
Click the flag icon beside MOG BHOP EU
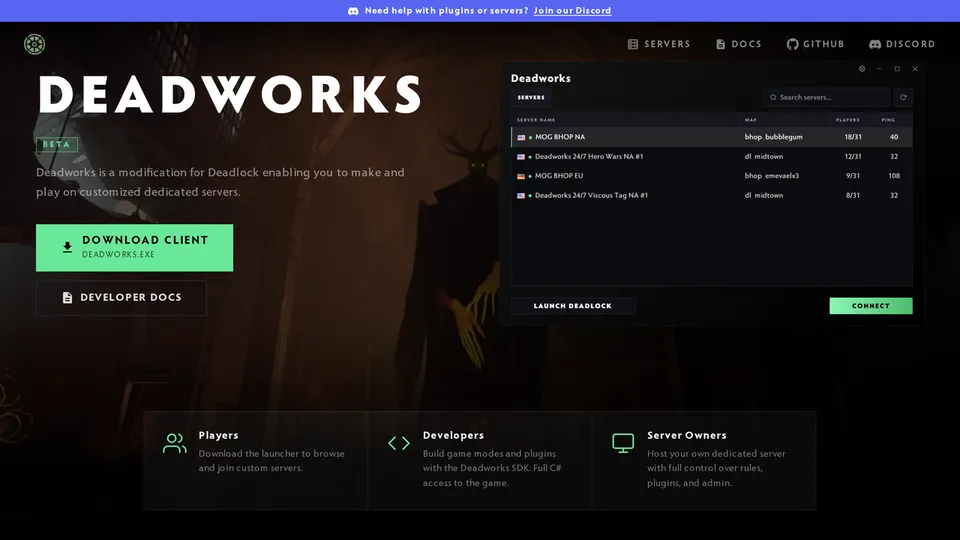[521, 176]
